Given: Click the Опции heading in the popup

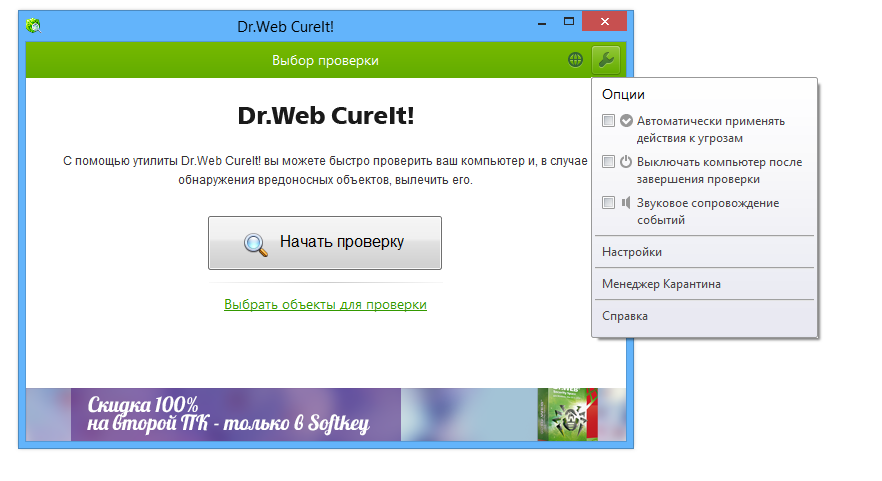Looking at the screenshot, I should point(623,95).
